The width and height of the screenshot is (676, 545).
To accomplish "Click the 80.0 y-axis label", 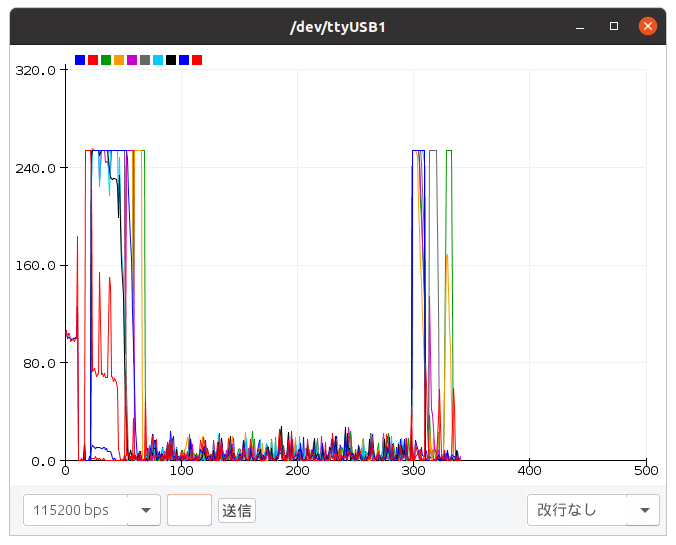I will click(x=39, y=363).
